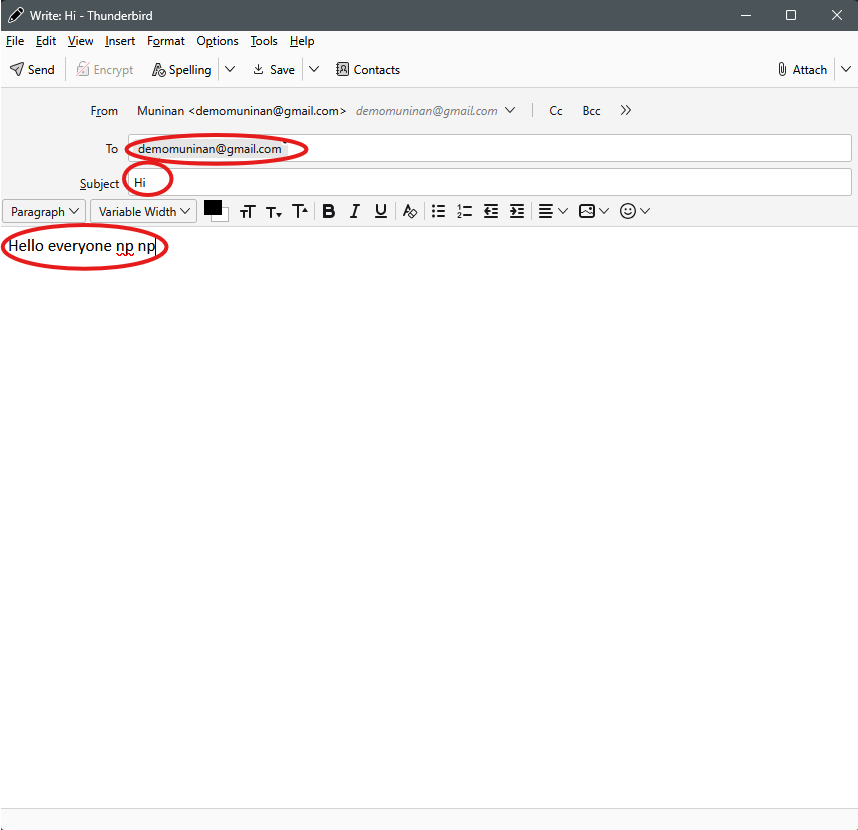The width and height of the screenshot is (858, 830).
Task: Toggle italic formatting
Action: point(355,211)
